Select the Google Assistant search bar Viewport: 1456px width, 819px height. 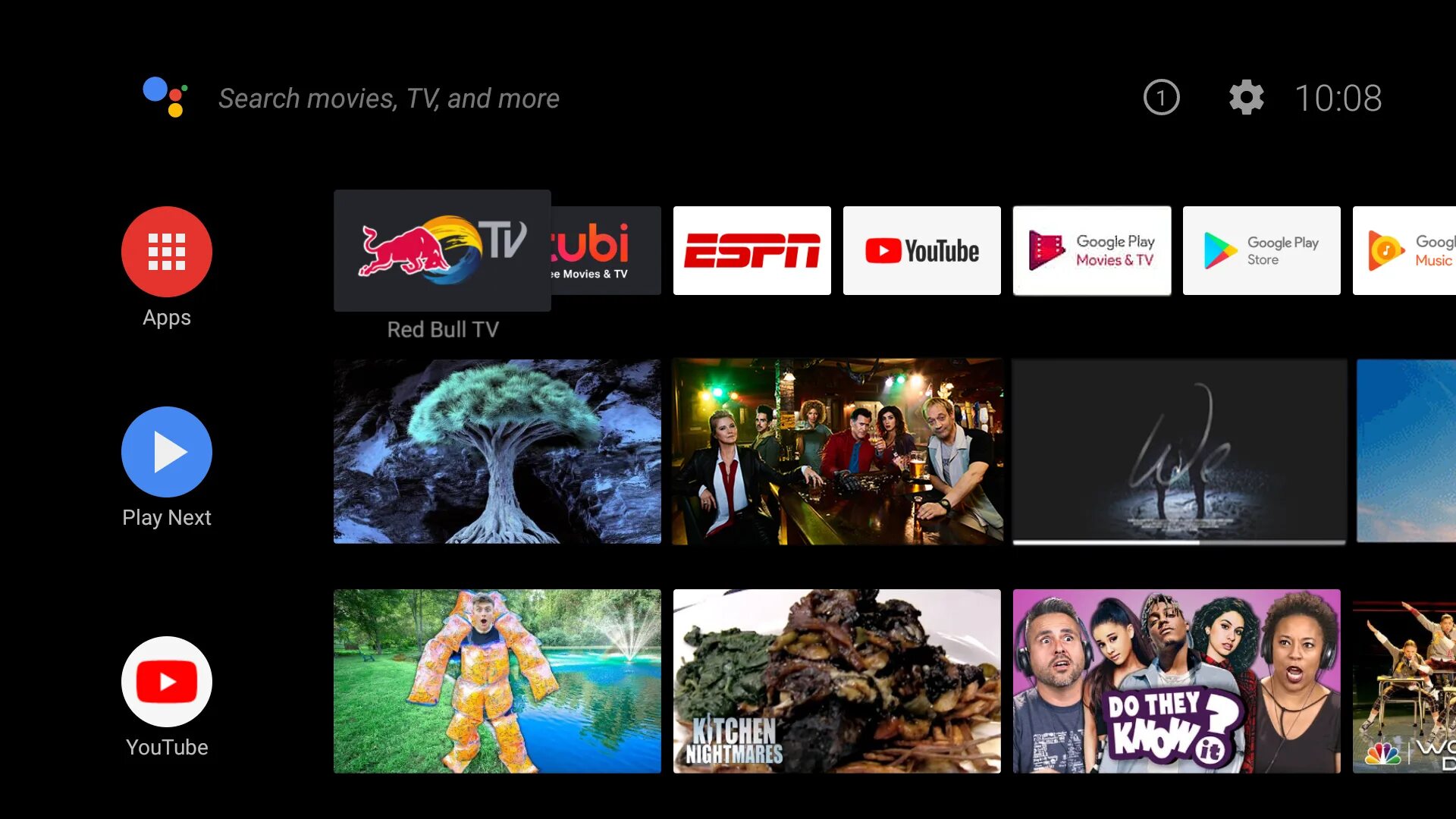[x=389, y=97]
